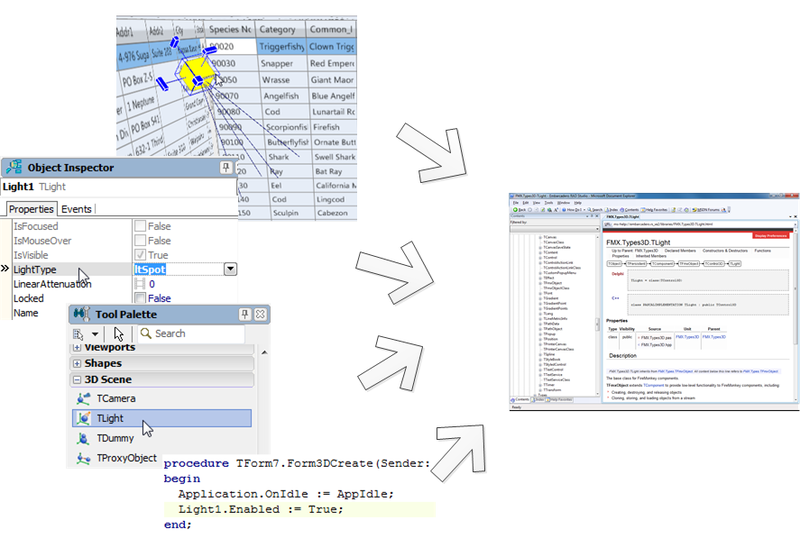
Task: Open the Constructors & Destructors link
Action: 725,251
